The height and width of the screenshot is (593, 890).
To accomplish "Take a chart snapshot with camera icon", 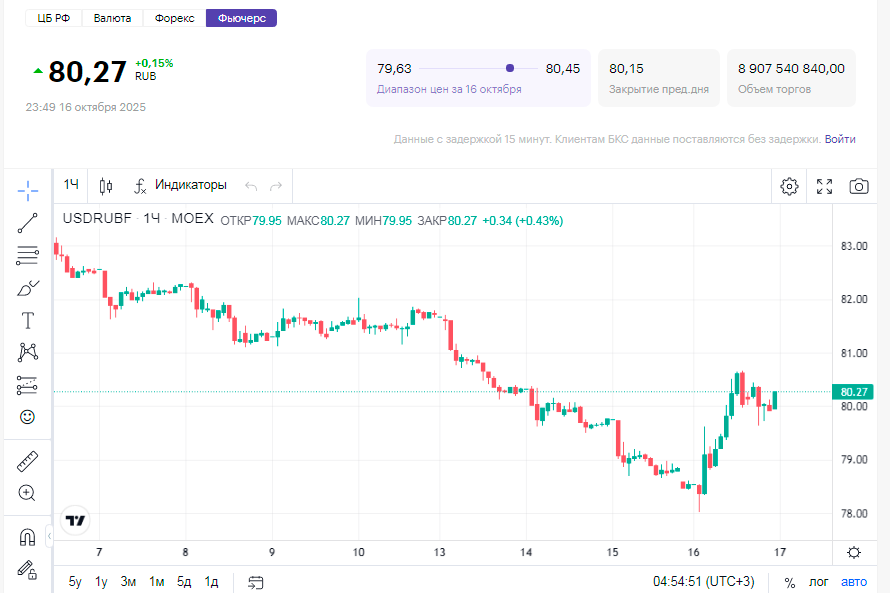I will 858,186.
